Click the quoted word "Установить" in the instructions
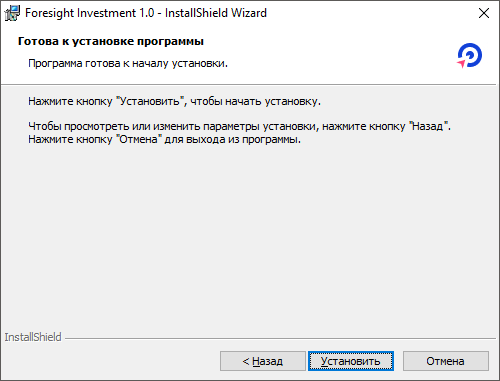Screen dimensions: 500x381 (x=150, y=101)
